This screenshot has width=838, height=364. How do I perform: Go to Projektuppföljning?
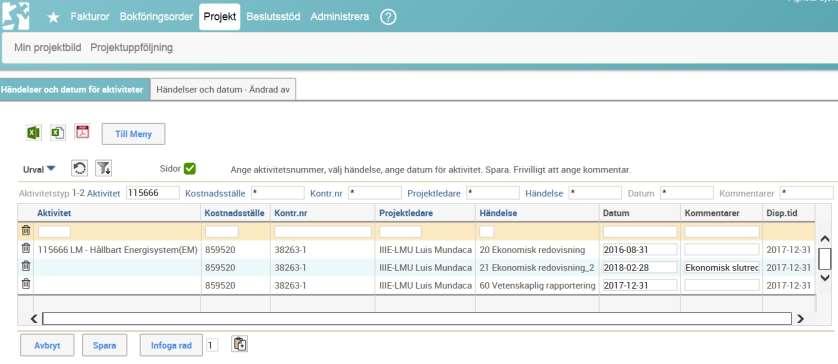pos(131,48)
